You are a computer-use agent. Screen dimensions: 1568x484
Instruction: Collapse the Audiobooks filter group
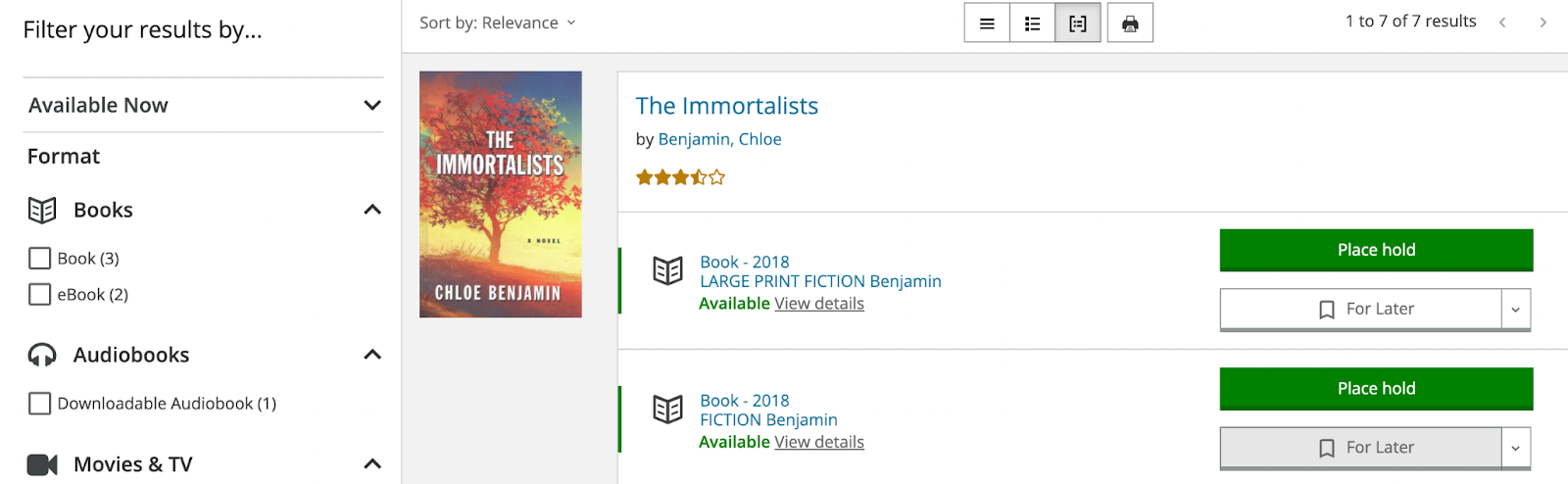pyautogui.click(x=372, y=355)
